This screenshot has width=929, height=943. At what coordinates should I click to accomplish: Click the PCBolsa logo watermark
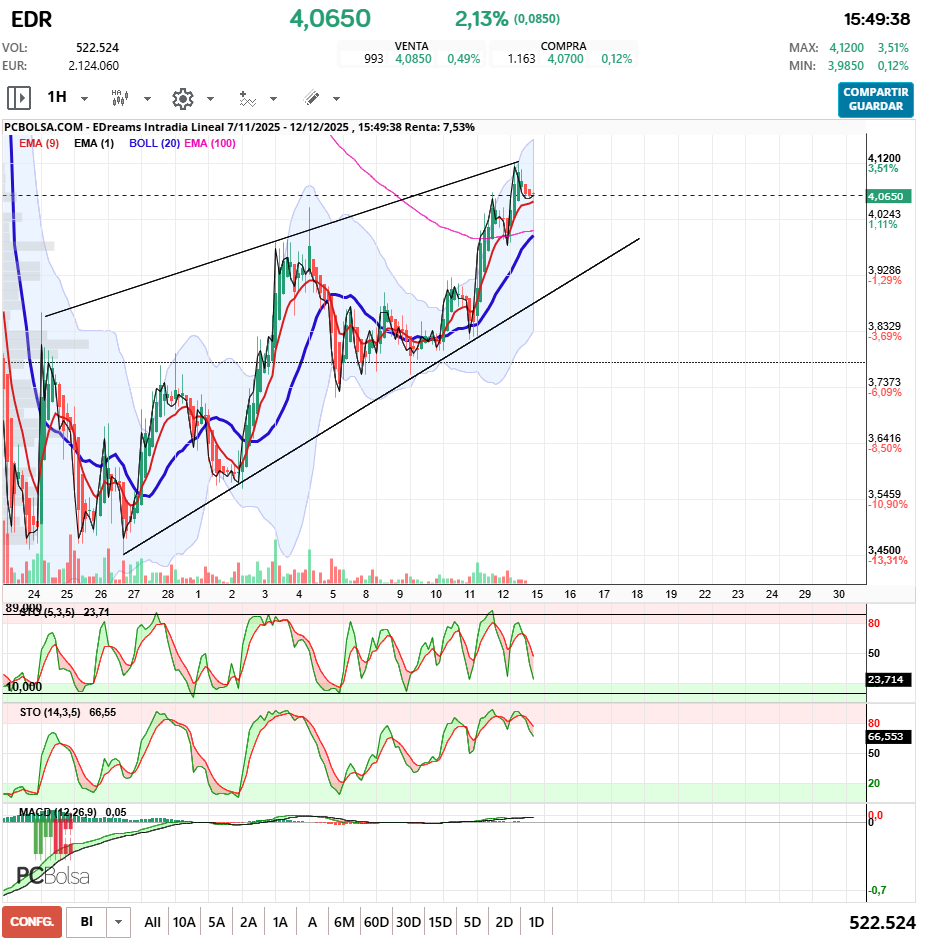[x=53, y=876]
